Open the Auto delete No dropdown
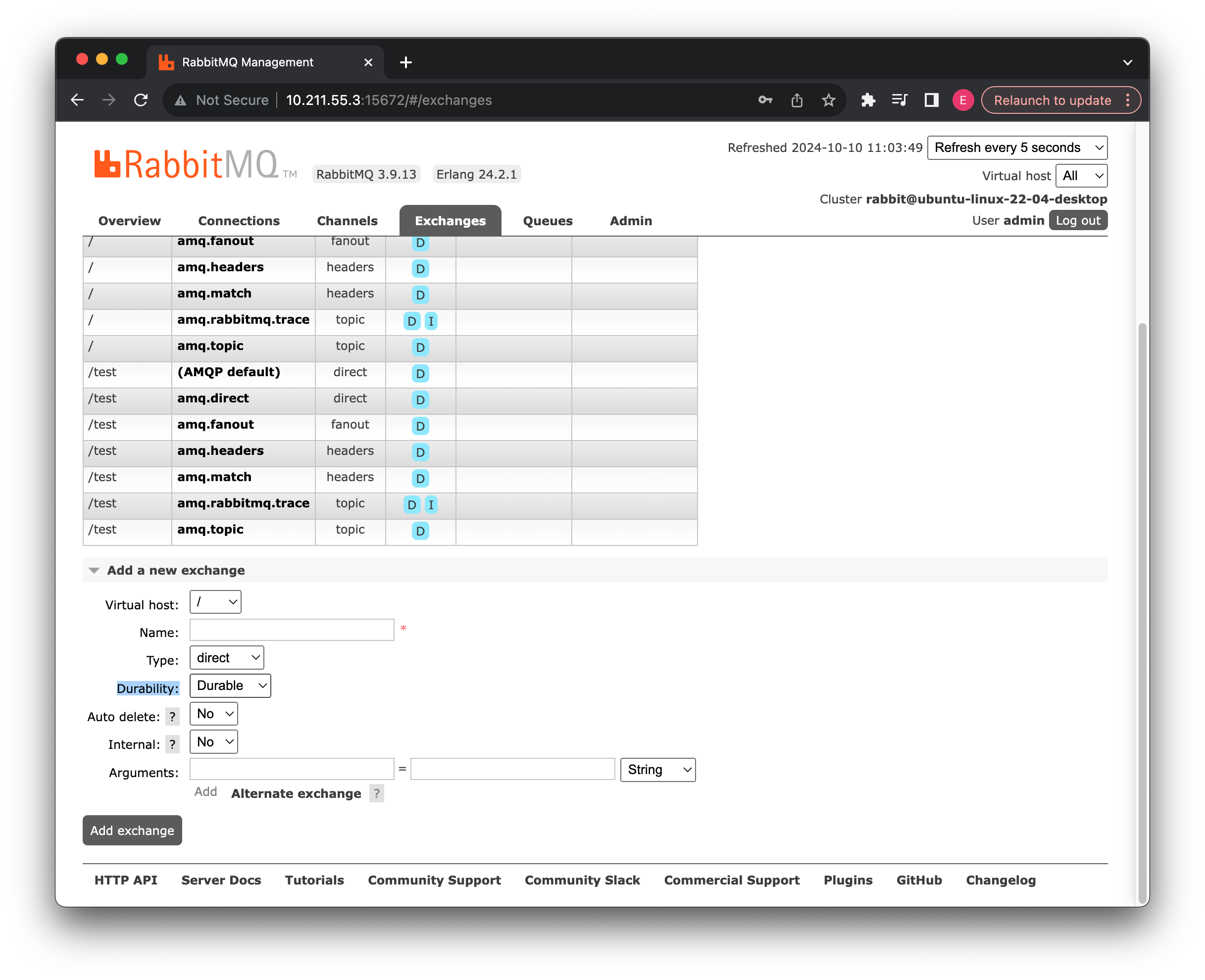This screenshot has width=1205, height=980. click(213, 714)
